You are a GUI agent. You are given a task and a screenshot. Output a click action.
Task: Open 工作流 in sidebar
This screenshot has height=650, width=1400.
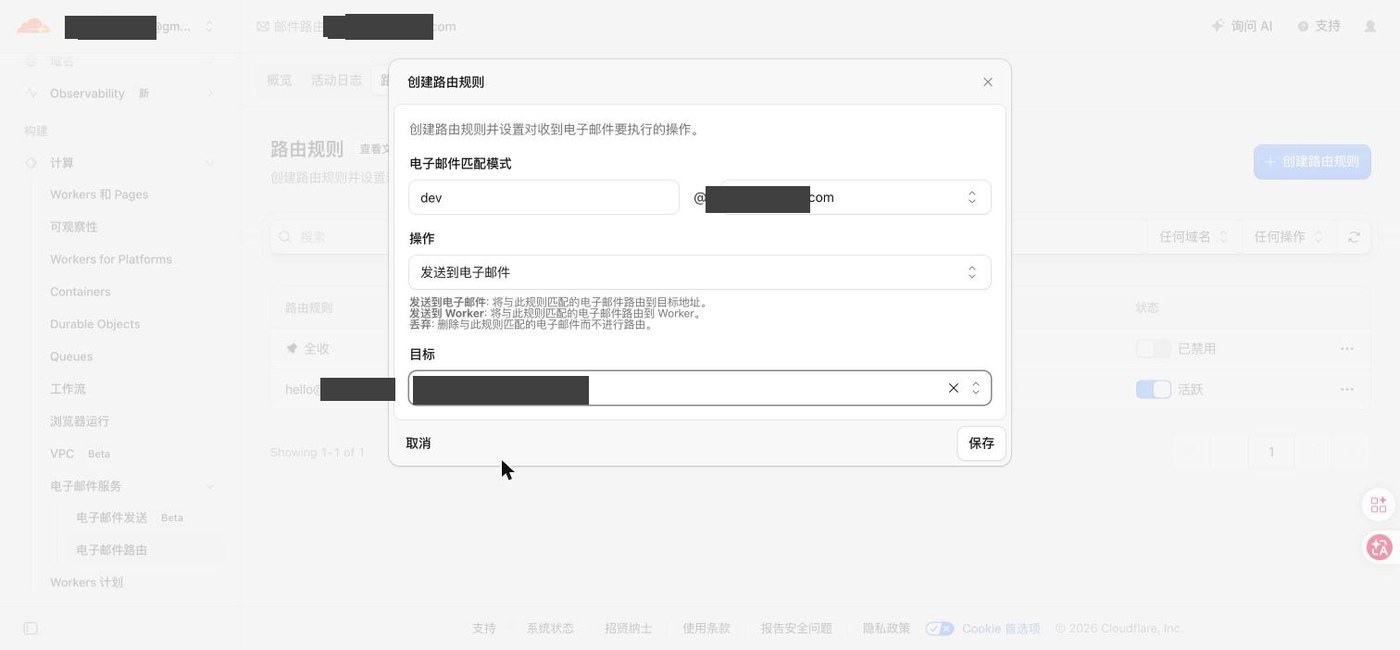coord(68,388)
